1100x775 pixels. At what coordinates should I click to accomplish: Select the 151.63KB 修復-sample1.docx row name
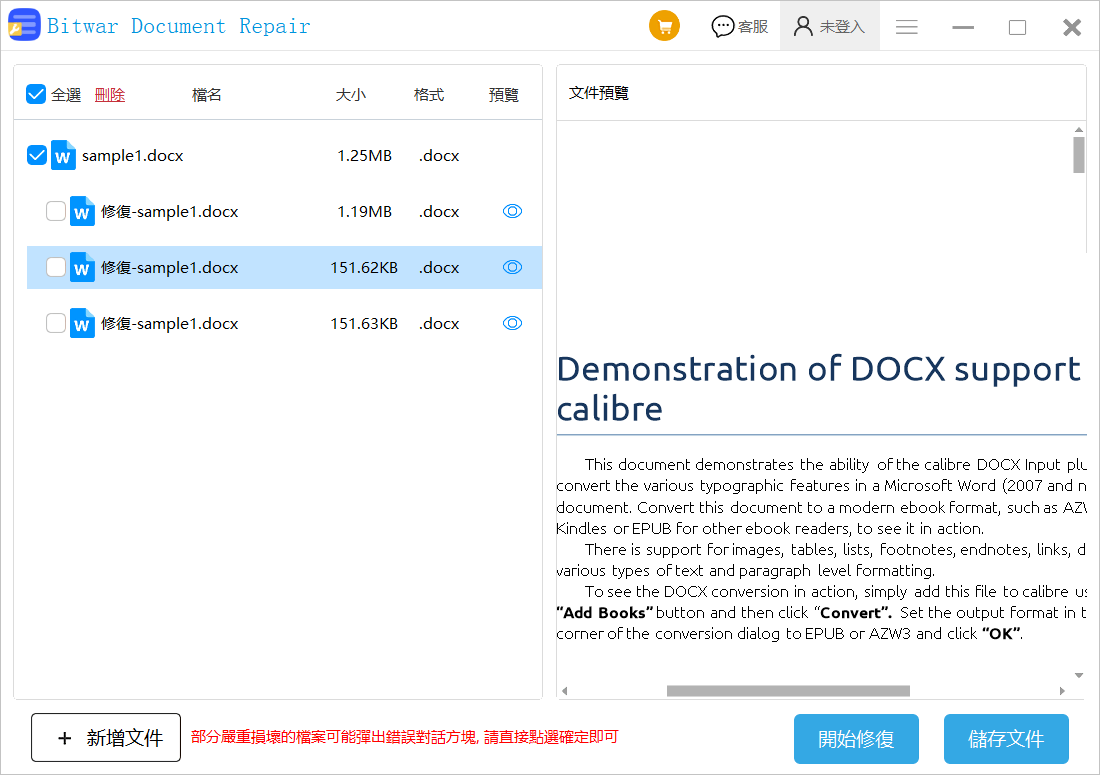tap(170, 323)
